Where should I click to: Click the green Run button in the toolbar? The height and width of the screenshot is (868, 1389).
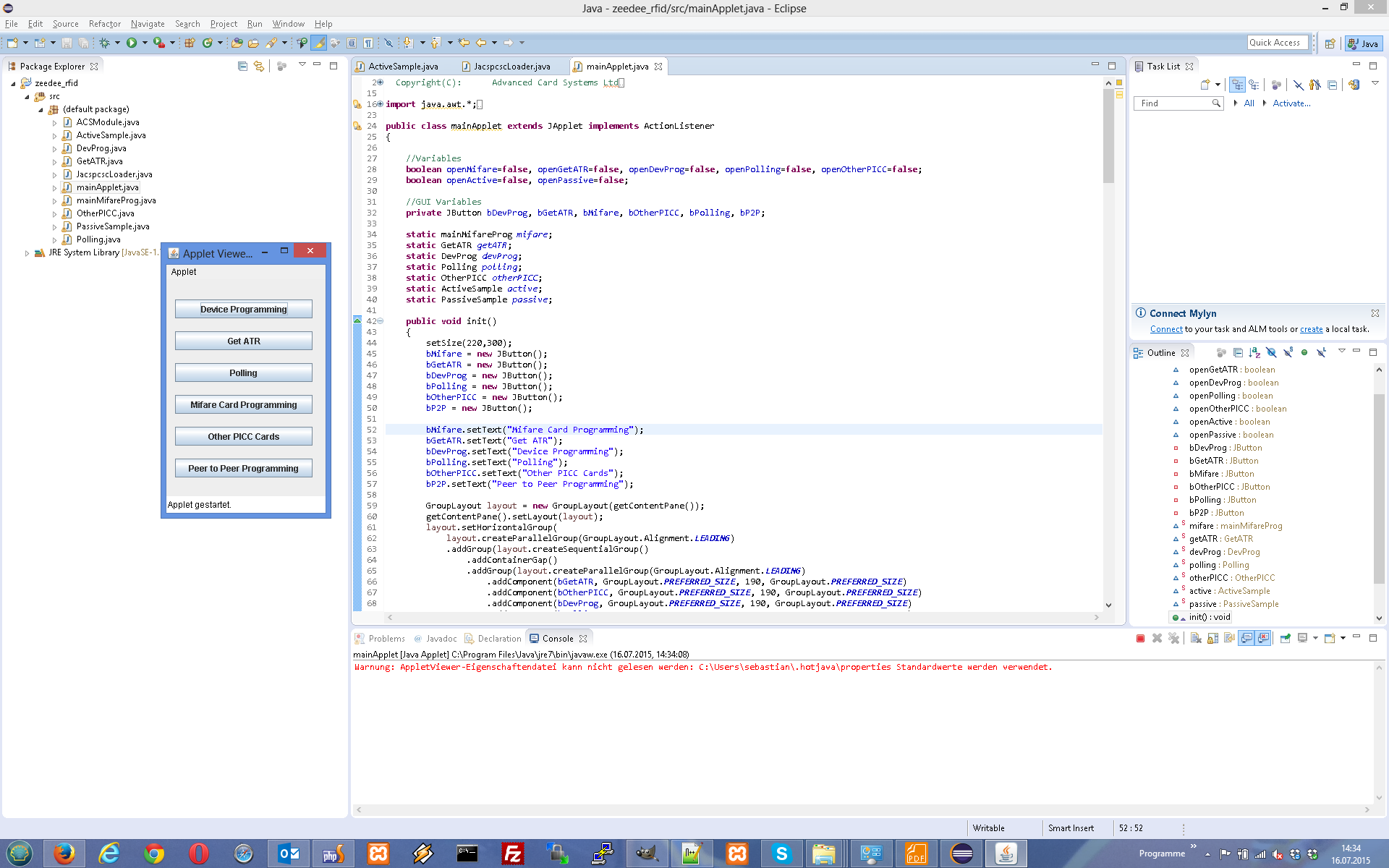click(132, 43)
